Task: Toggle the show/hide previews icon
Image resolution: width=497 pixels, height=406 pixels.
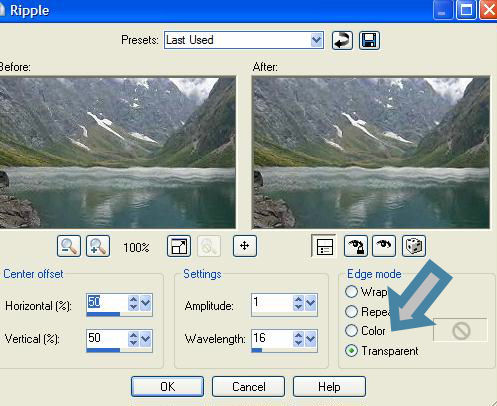Action: click(x=324, y=246)
